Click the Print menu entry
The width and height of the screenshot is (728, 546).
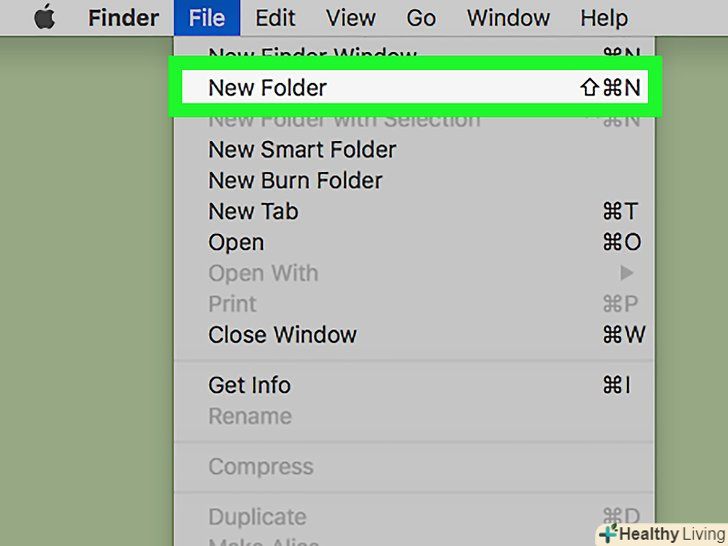232,304
